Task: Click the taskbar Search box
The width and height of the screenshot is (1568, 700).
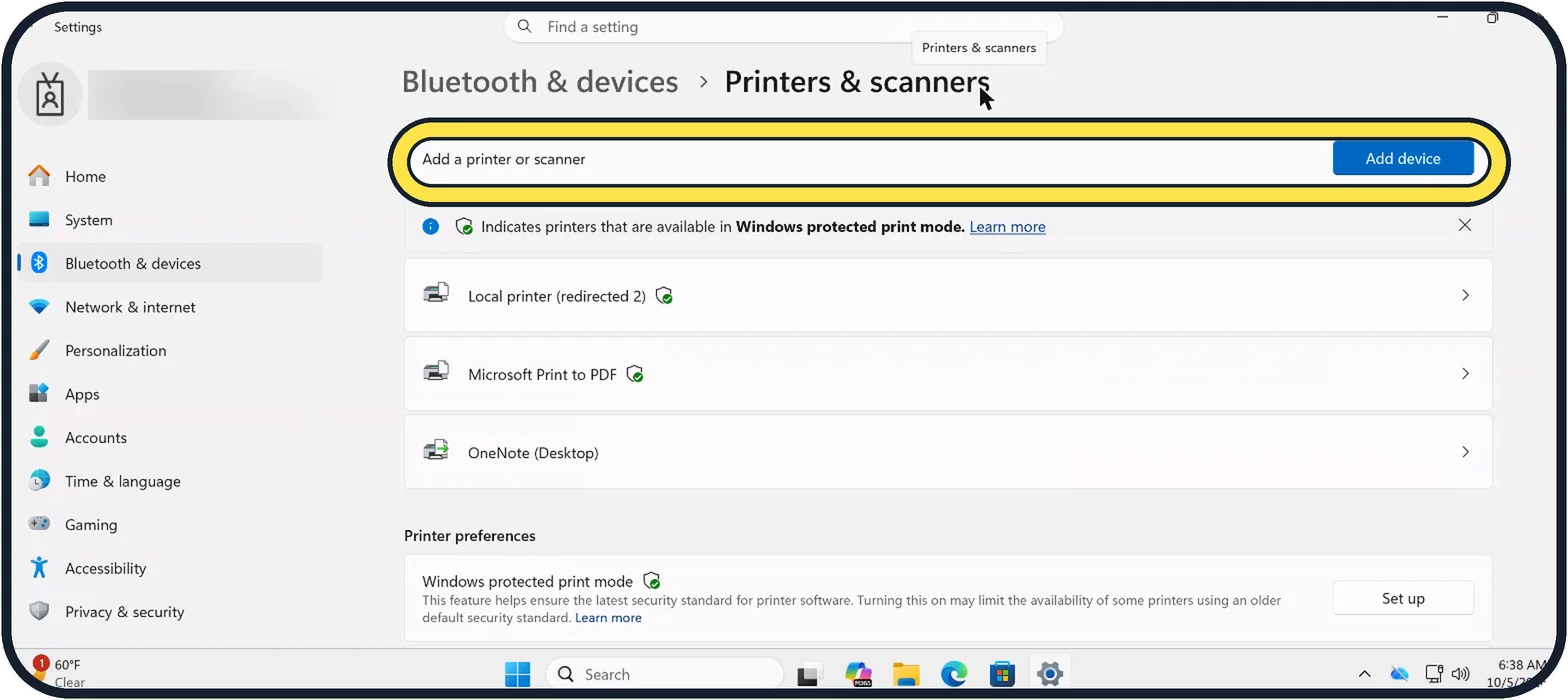Action: [665, 674]
